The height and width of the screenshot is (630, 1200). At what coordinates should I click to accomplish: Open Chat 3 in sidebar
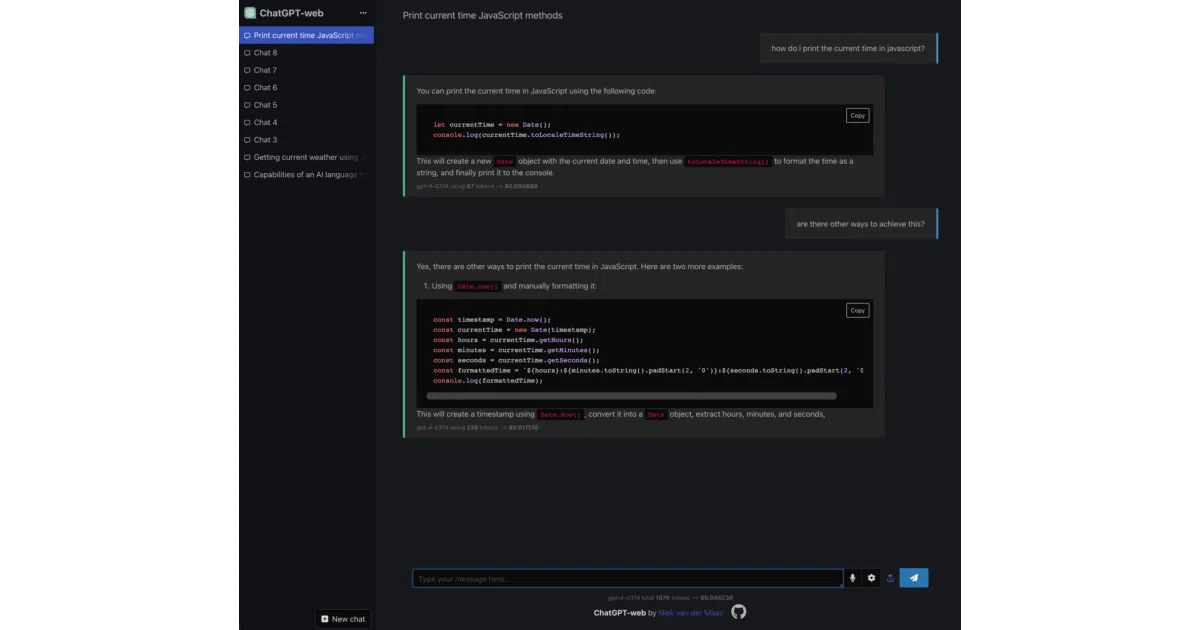coord(307,140)
